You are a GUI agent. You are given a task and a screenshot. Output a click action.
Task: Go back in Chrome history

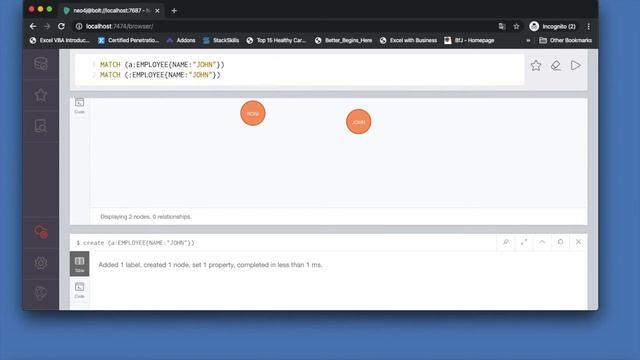tap(33, 26)
